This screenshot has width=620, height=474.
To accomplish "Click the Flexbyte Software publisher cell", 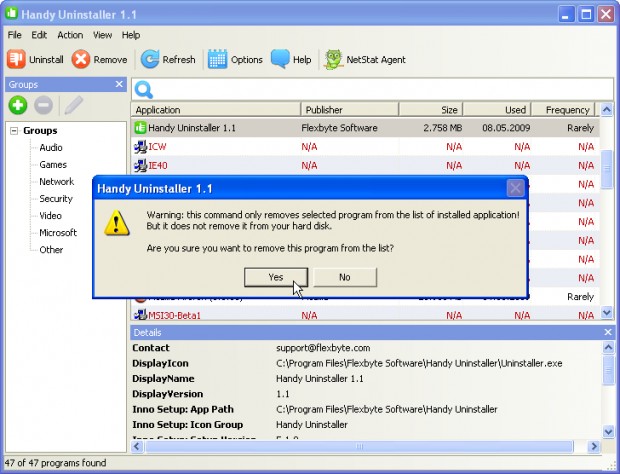I will coord(339,128).
